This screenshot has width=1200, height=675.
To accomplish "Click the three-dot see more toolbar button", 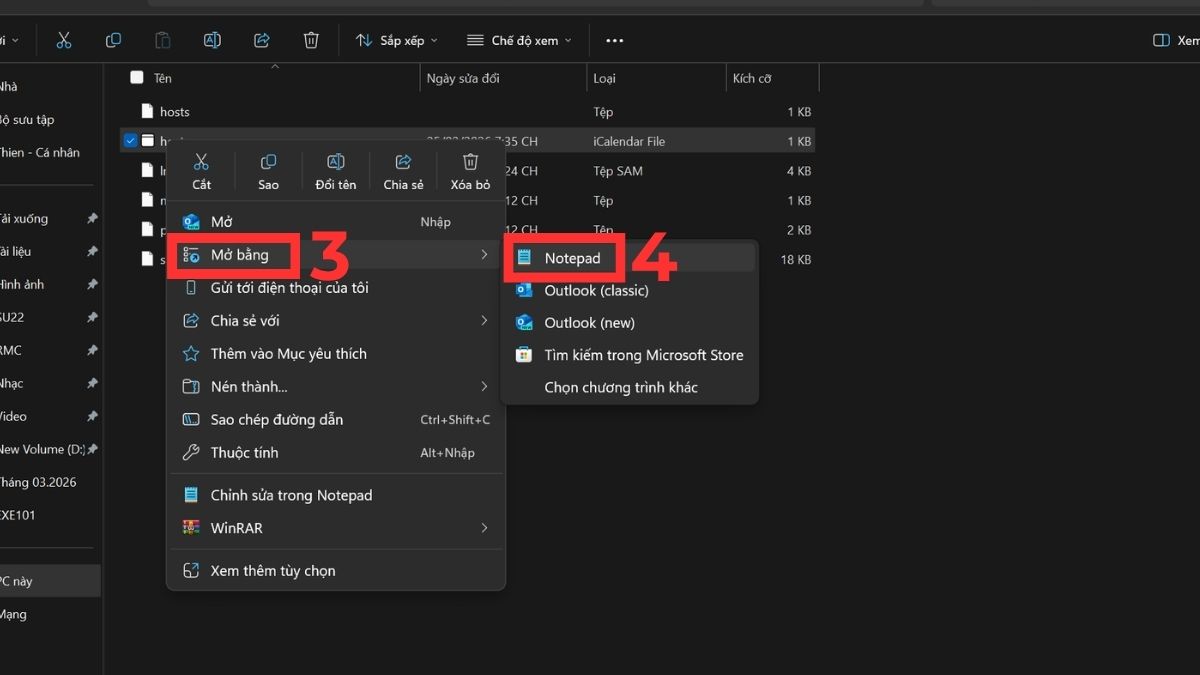I will (x=614, y=40).
